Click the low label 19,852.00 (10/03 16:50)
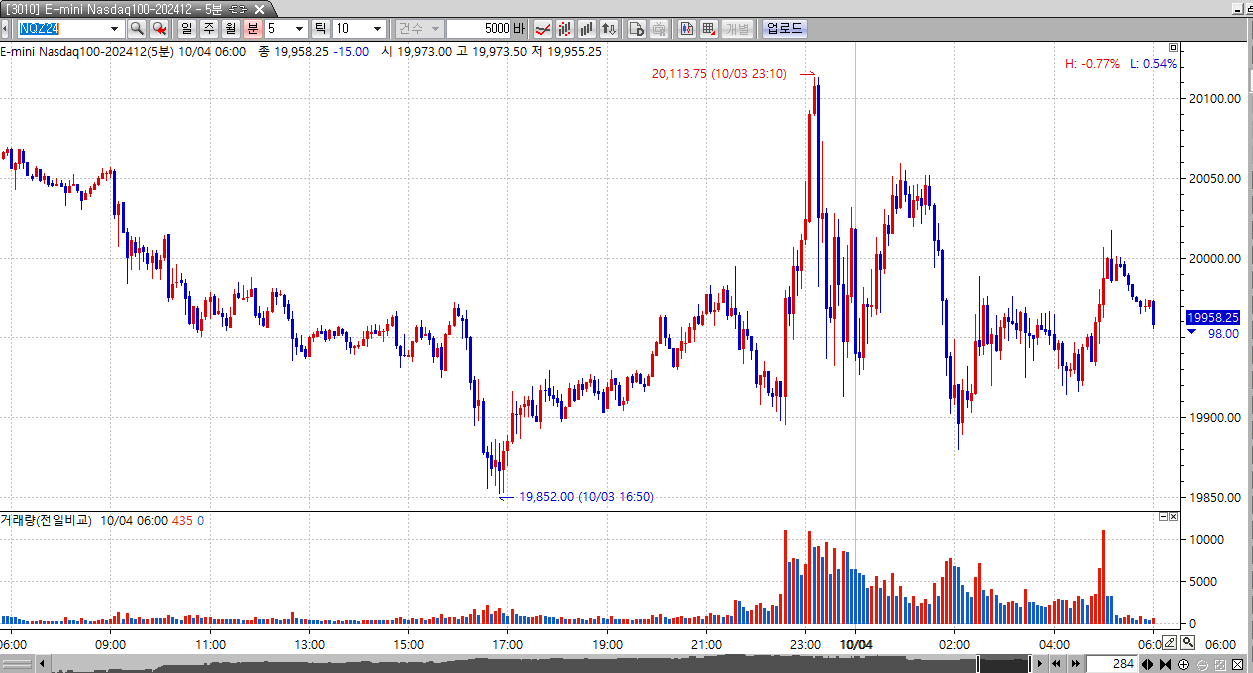Image resolution: width=1253 pixels, height=673 pixels. [x=586, y=496]
